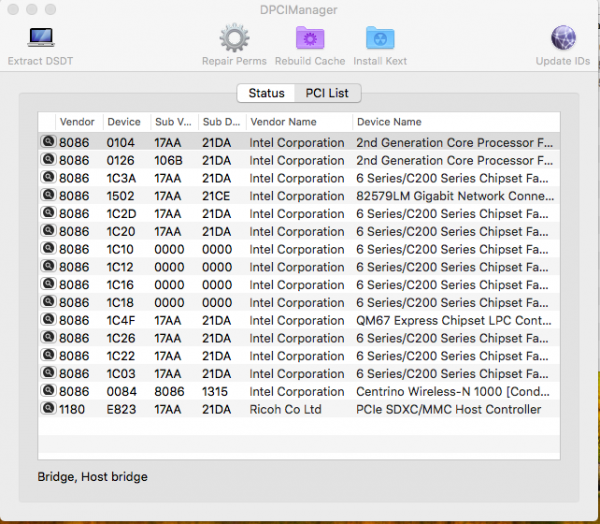
Task: Look up device 1C10 with magnifier icon
Action: (48, 248)
